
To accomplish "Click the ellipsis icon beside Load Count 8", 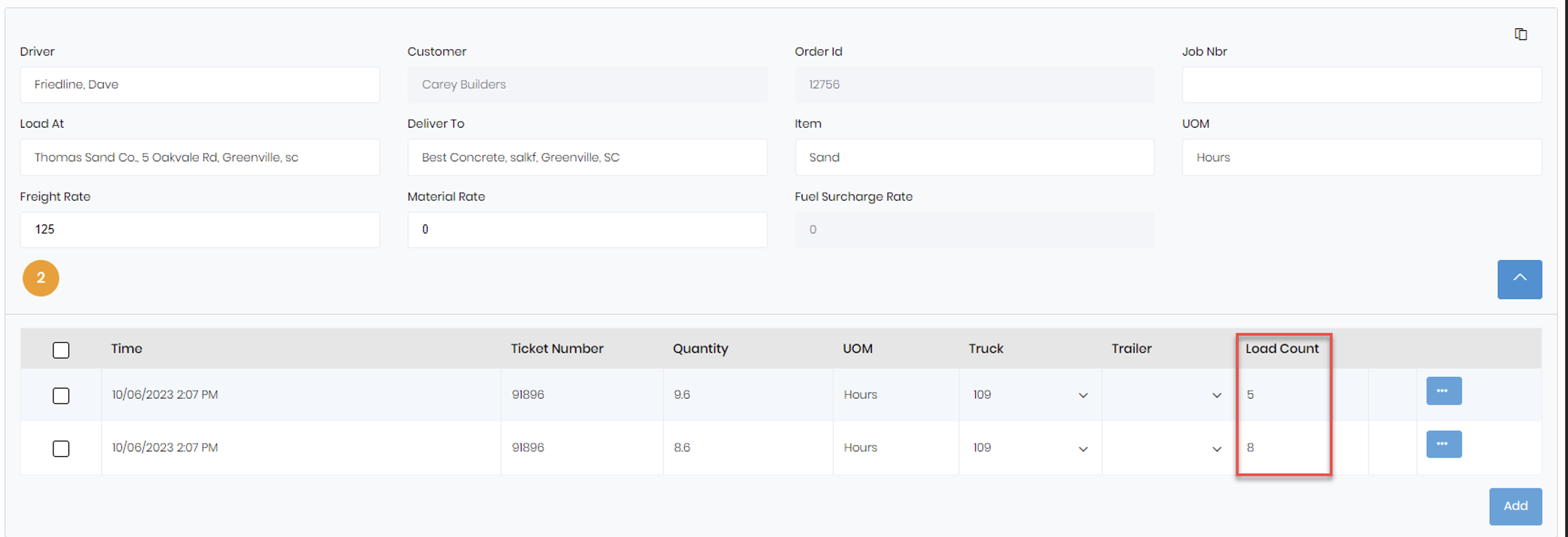I will pos(1443,444).
